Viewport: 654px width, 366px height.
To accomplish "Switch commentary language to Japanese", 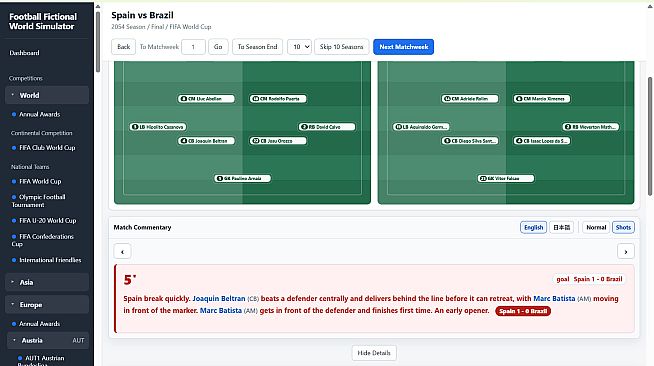I will point(561,227).
